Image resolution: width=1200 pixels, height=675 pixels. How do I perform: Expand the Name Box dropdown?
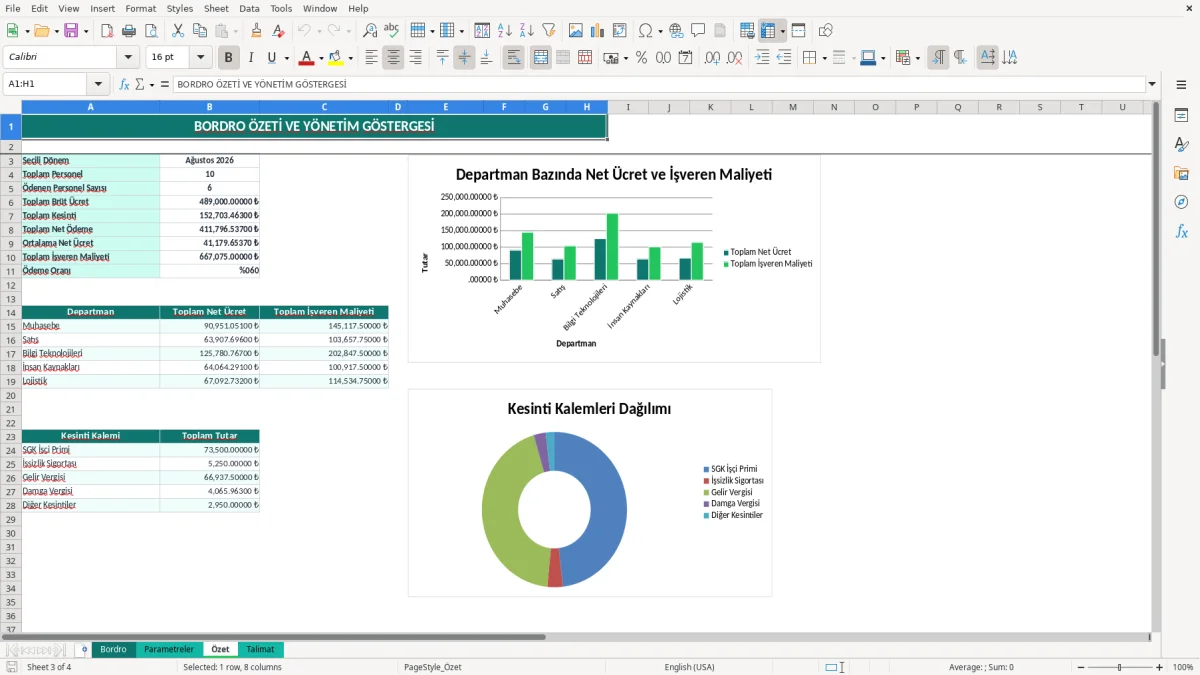click(98, 85)
